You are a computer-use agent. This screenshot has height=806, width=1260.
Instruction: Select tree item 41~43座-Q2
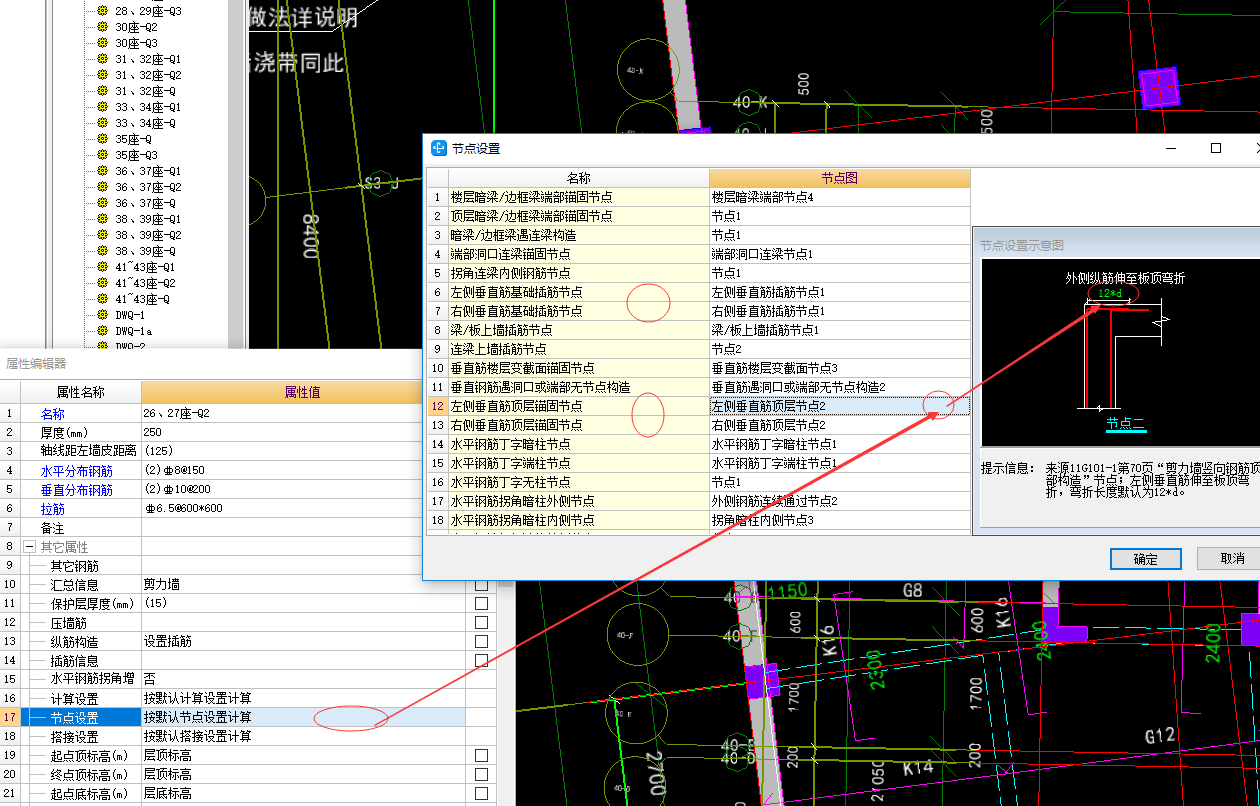pyautogui.click(x=144, y=284)
